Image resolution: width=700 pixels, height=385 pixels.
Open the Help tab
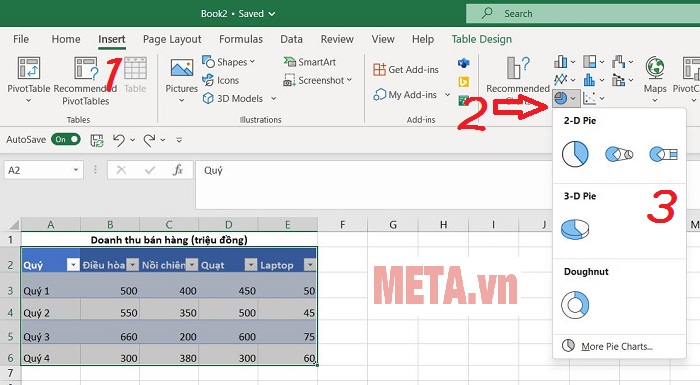click(423, 39)
